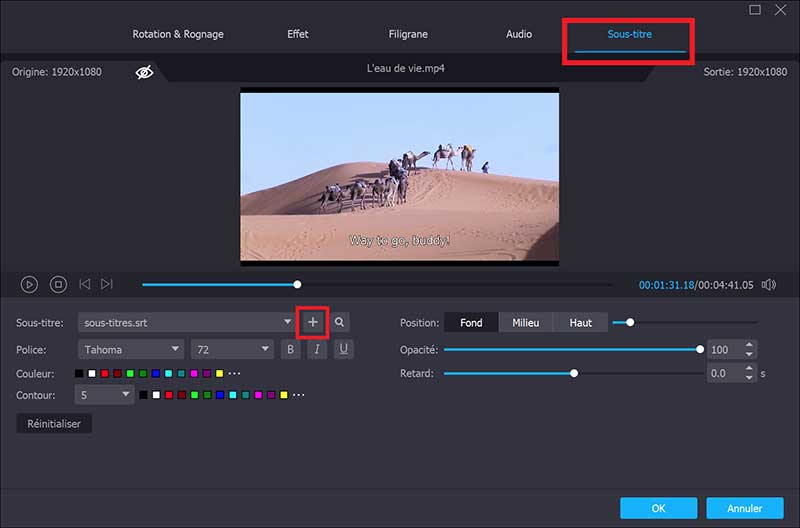Click the Retard value field showing 0.0
This screenshot has height=528, width=800.
(x=726, y=373)
